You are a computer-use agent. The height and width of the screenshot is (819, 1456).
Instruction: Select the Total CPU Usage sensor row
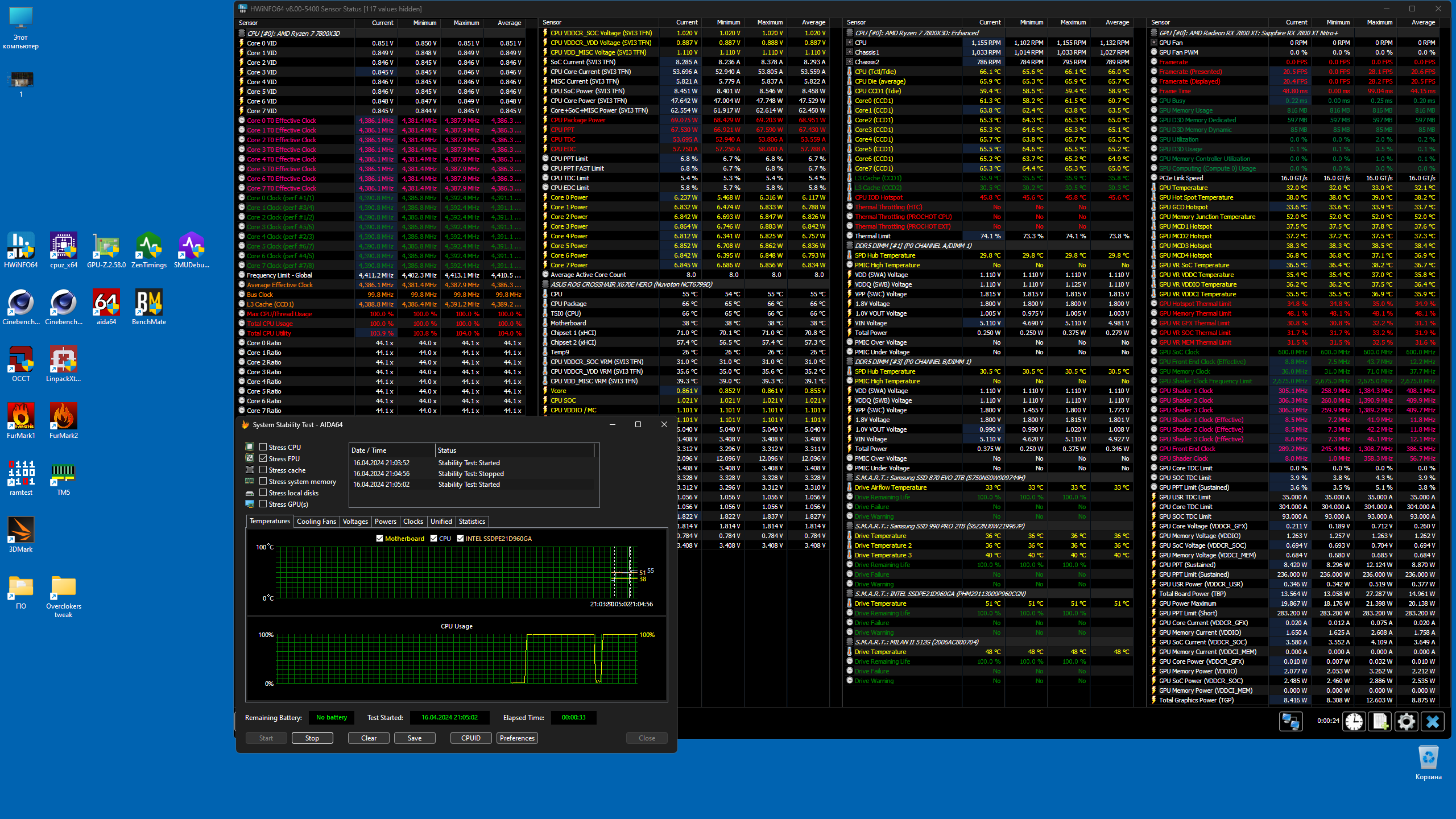click(x=270, y=324)
